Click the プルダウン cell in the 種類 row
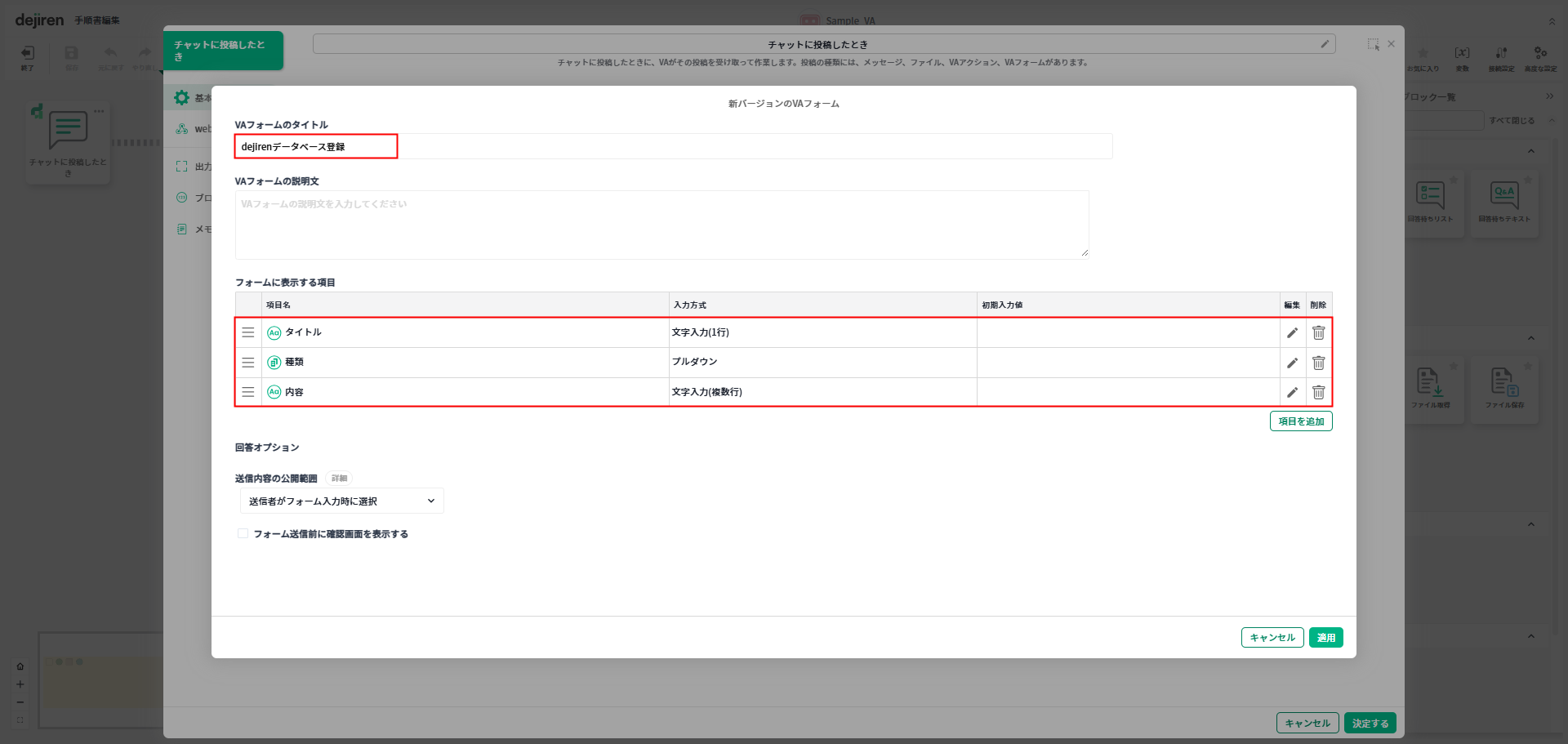Viewport: 1568px width, 744px height. coord(822,362)
